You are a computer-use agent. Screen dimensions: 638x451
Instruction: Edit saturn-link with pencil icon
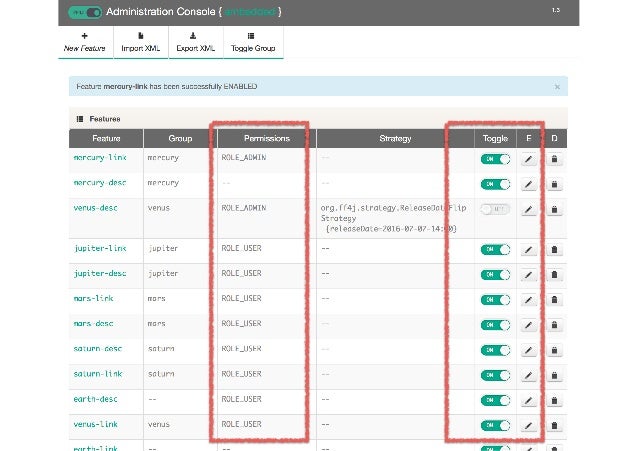point(529,375)
